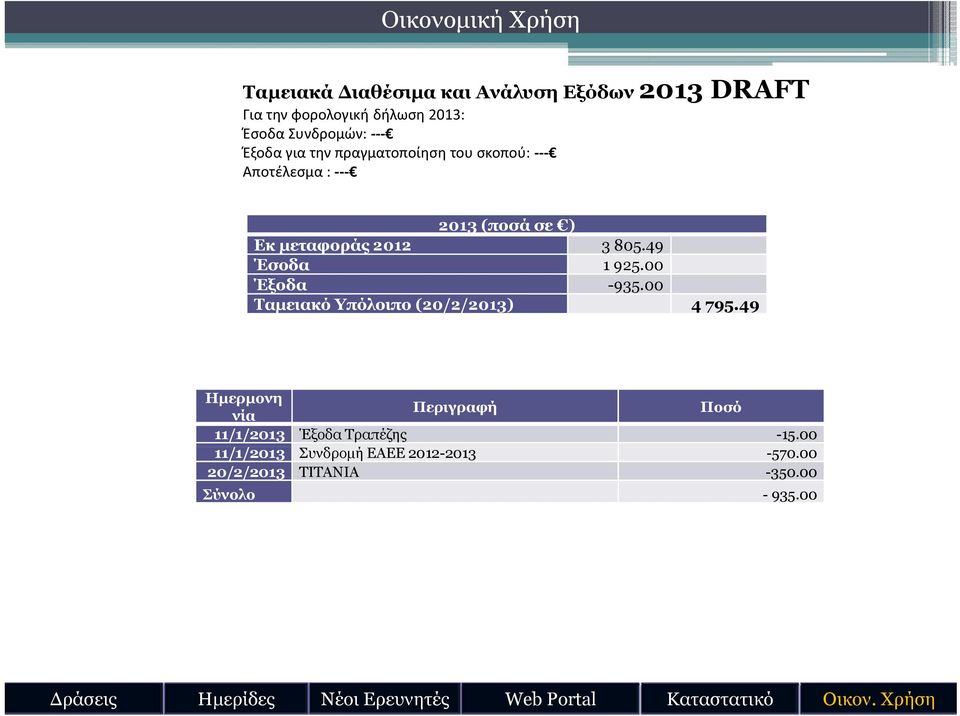Click the TITANIA description cell
This screenshot has height=716, width=960.
click(x=455, y=472)
